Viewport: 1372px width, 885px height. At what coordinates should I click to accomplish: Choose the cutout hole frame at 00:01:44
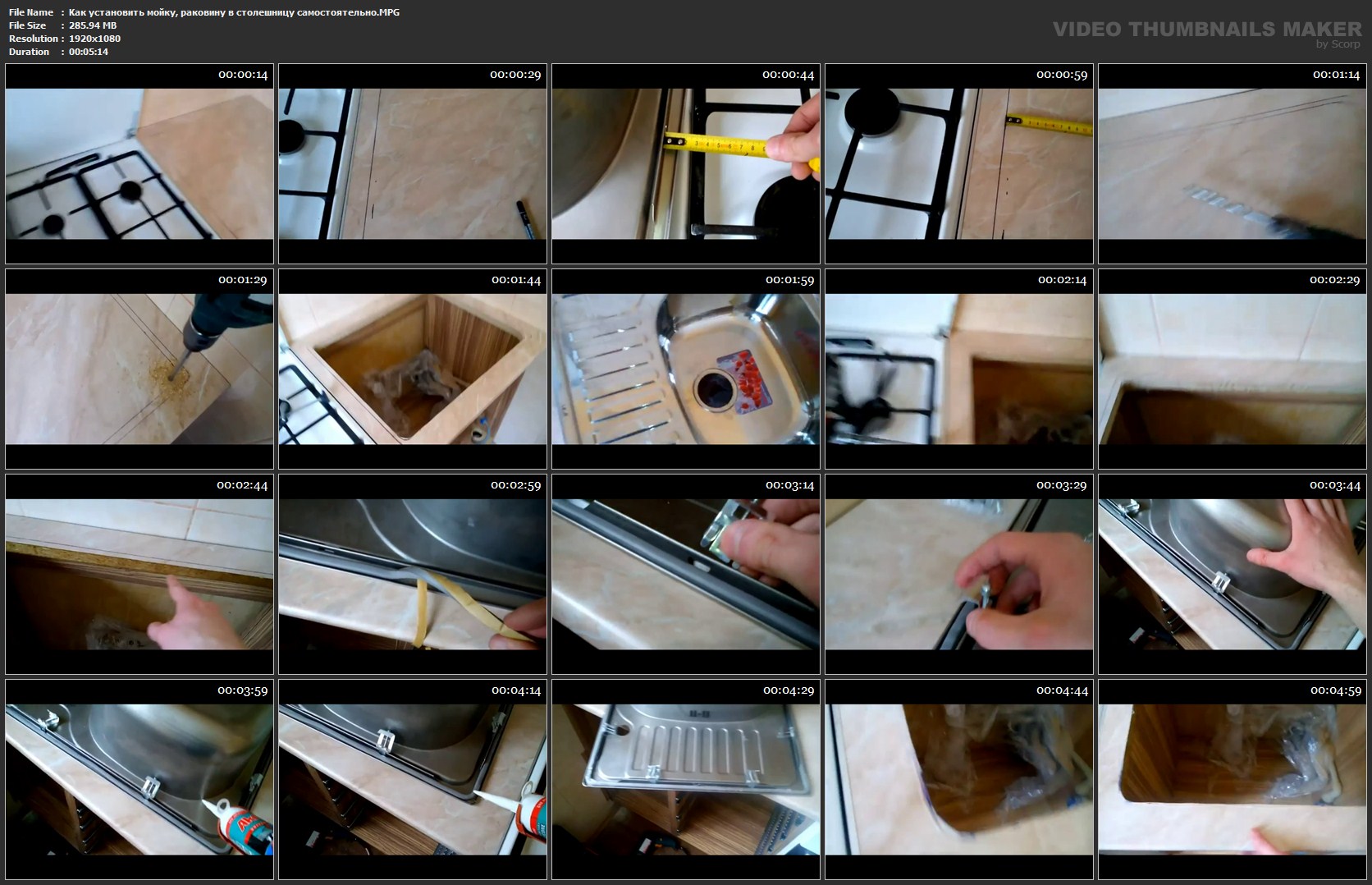[x=413, y=369]
